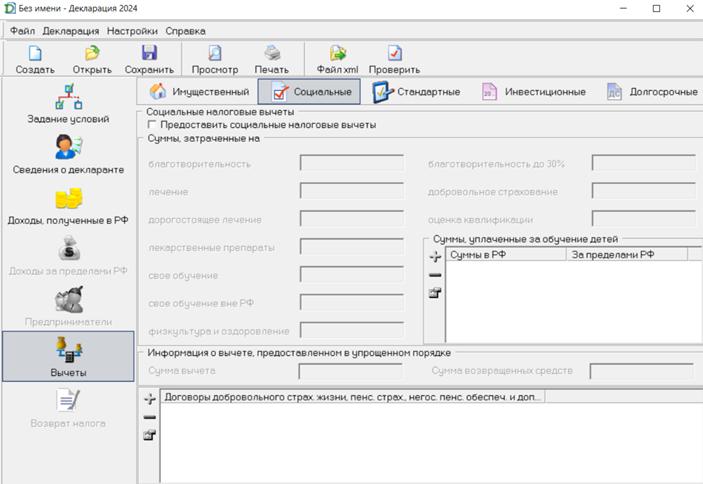Open the Настройки menu
This screenshot has width=703, height=484.
(x=131, y=31)
